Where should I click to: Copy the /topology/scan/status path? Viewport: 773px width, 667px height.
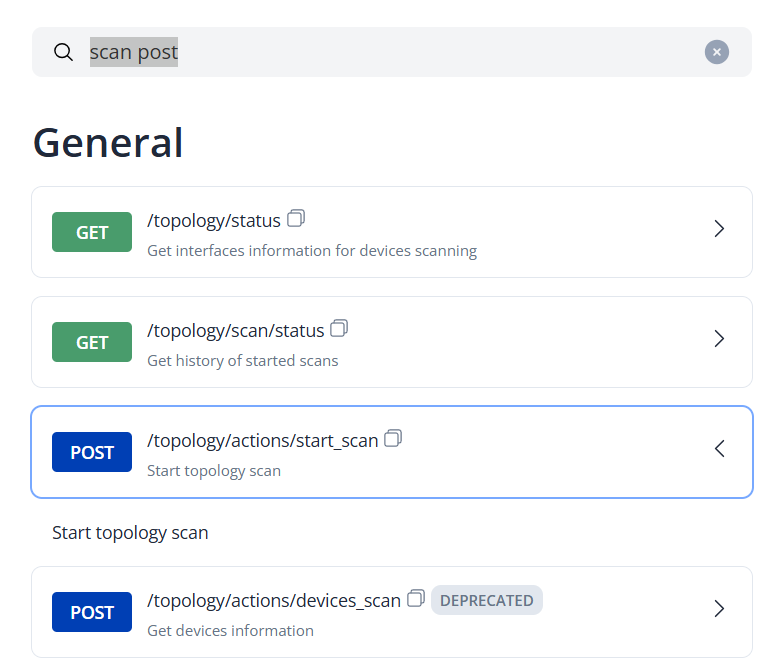coord(339,328)
